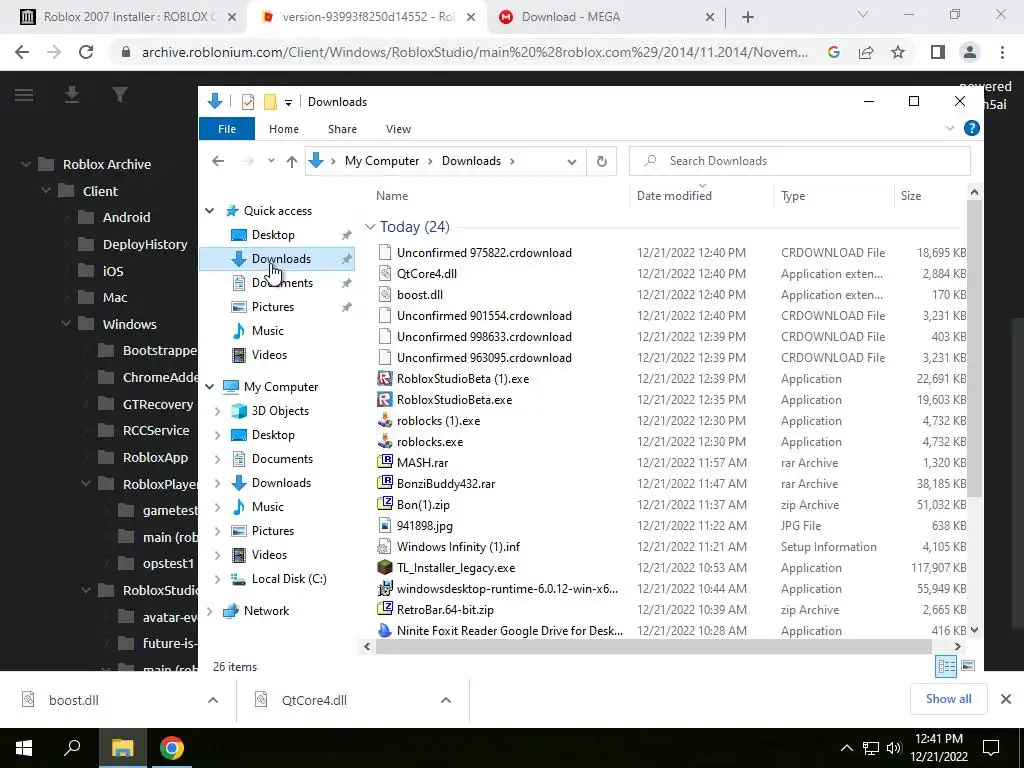Open Explorer help question mark icon
Viewport: 1024px width, 768px height.
pyautogui.click(x=972, y=129)
